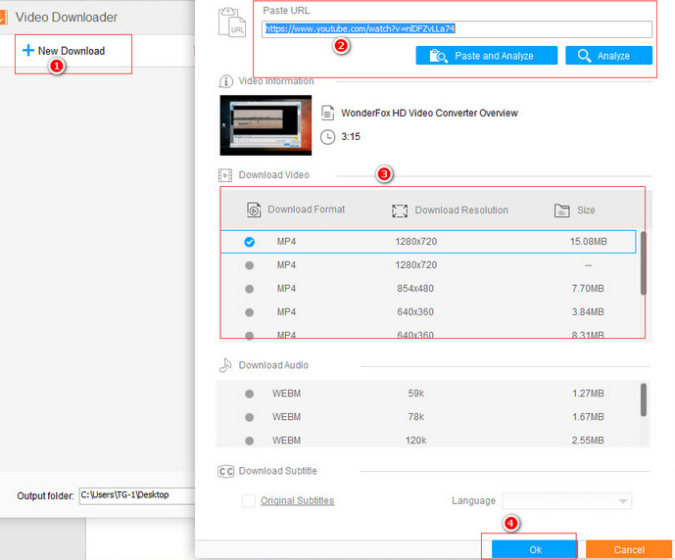This screenshot has height=560, width=675.
Task: Click the orange Cancel button
Action: [x=629, y=550]
